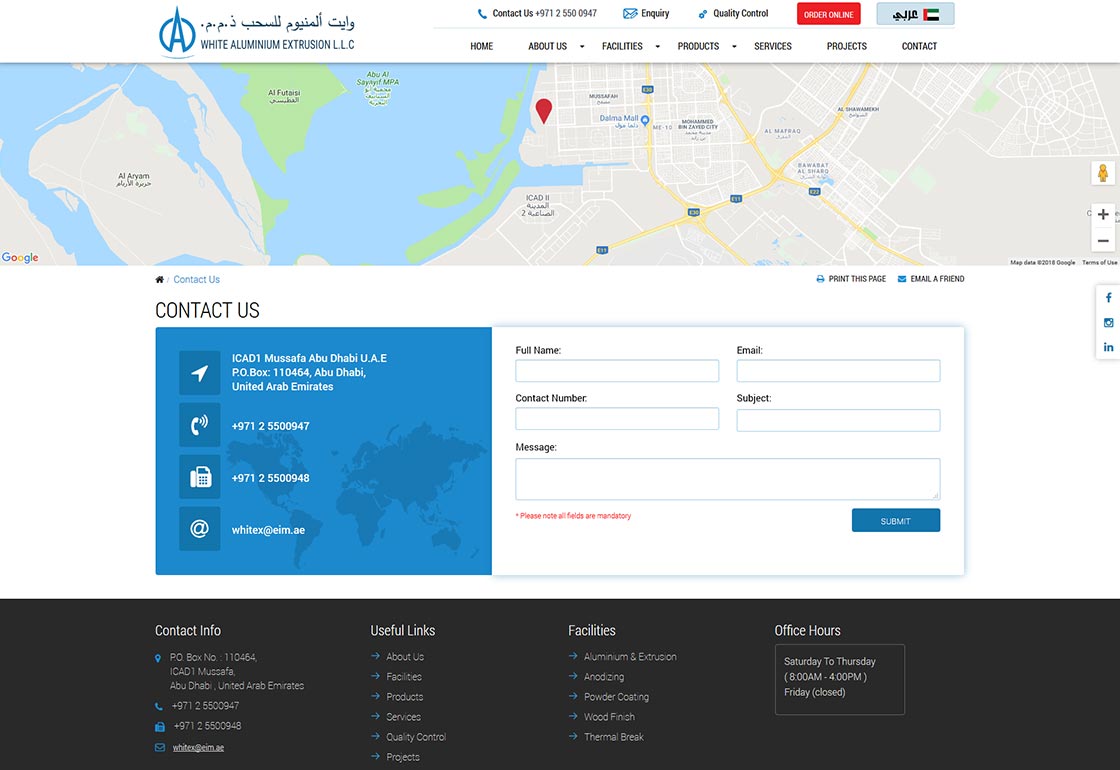1120x770 pixels.
Task: Zoom in on the map
Action: click(1103, 214)
